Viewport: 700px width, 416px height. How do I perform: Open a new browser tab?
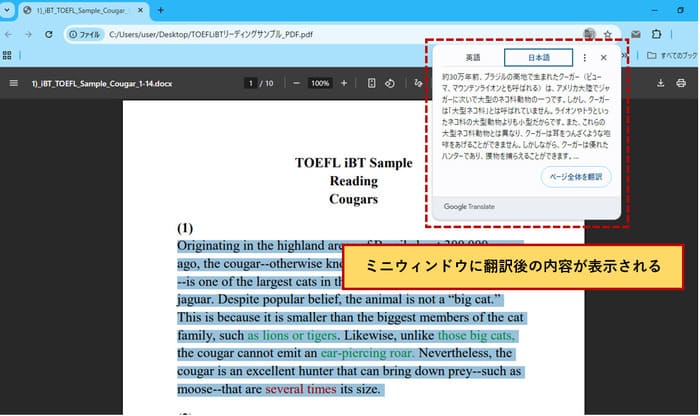pos(160,9)
